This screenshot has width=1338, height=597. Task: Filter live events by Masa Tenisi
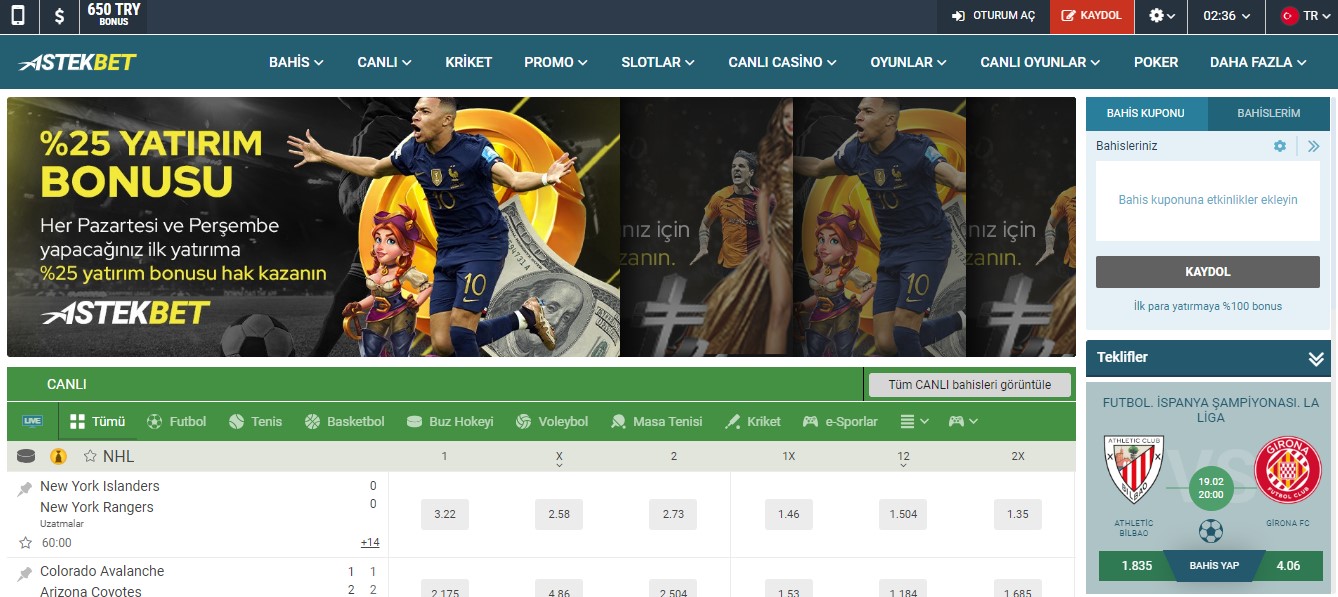656,421
